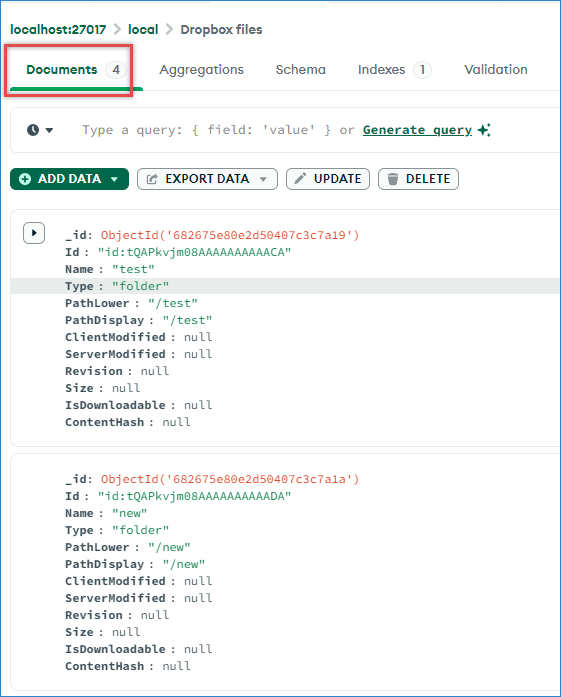561x697 pixels.
Task: Switch to the Aggregations tab
Action: tap(201, 69)
